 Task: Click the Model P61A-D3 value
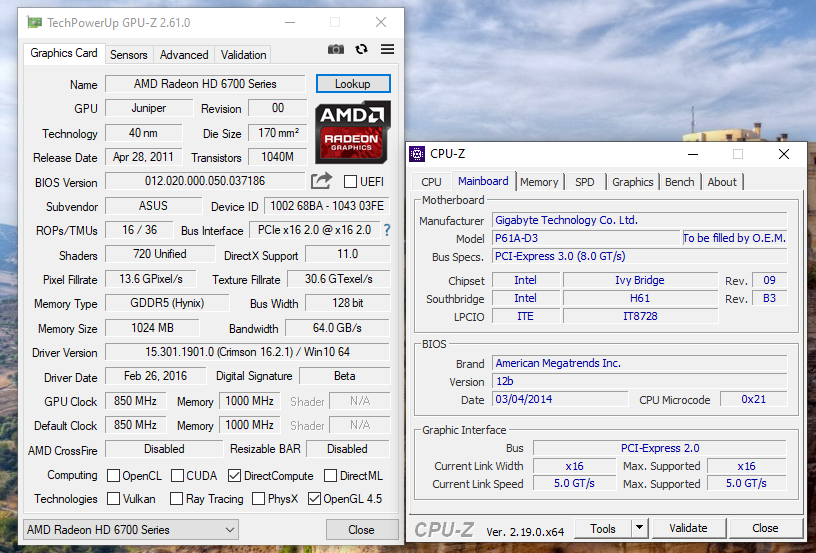click(586, 238)
